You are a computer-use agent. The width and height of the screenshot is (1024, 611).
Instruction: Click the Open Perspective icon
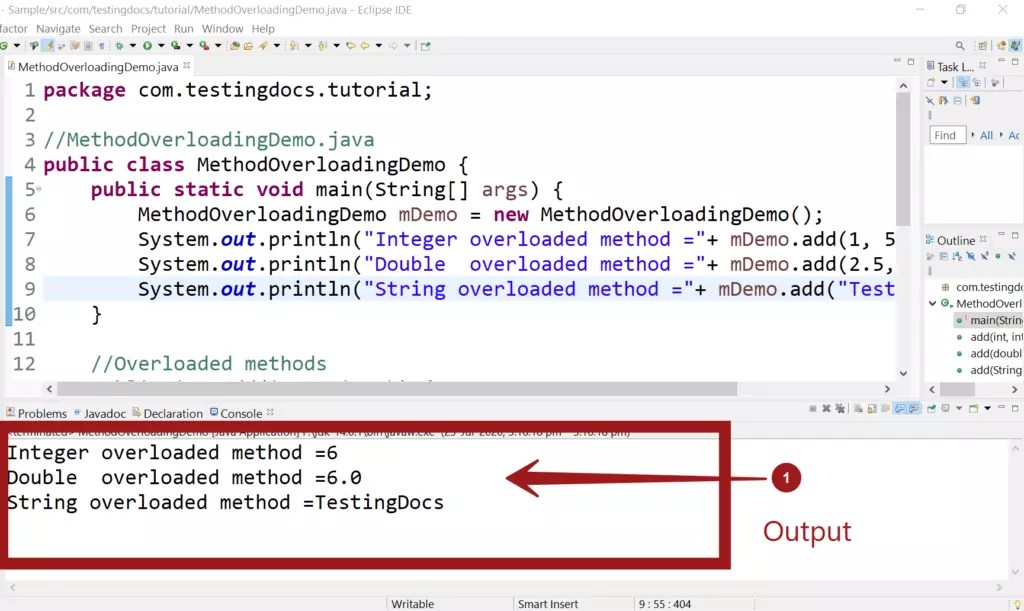point(982,46)
